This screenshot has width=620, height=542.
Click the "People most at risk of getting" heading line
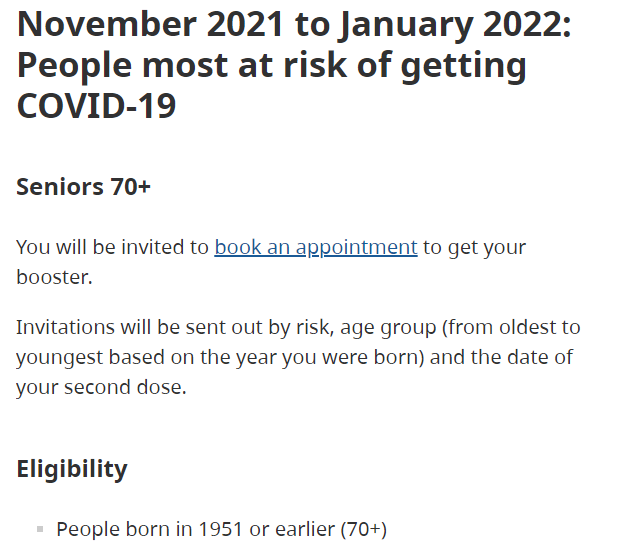point(272,66)
